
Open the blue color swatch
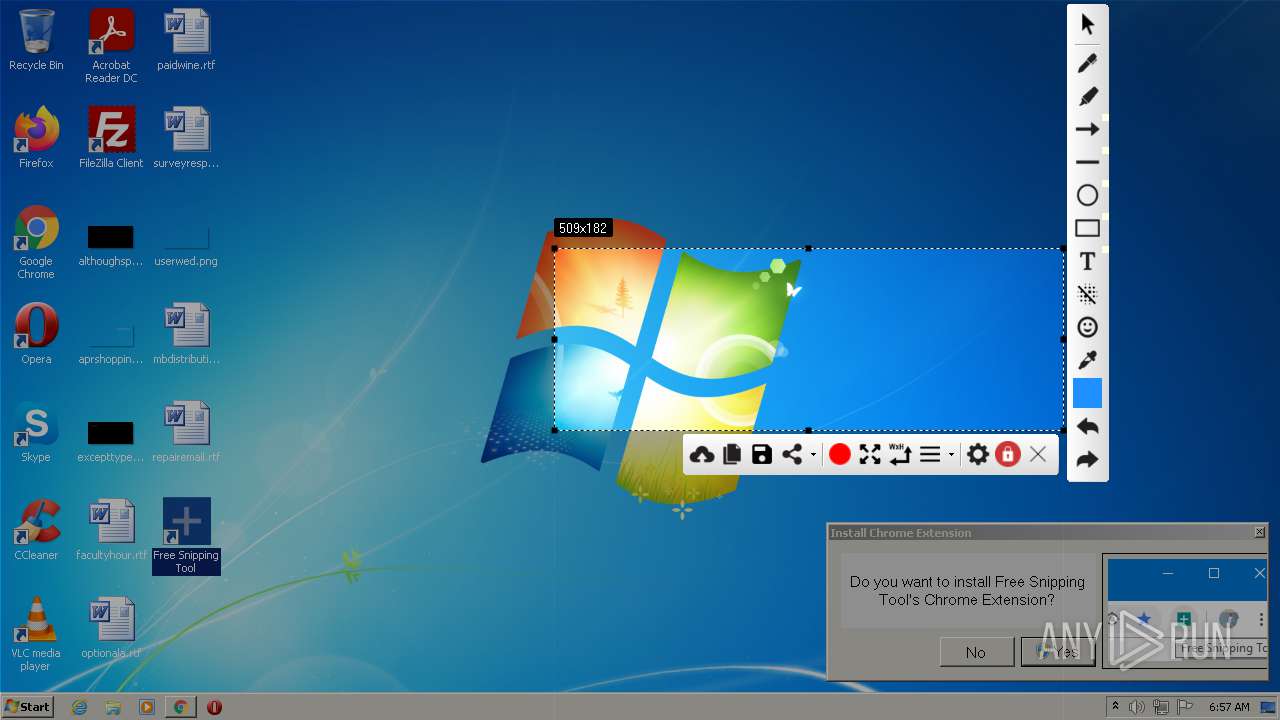pos(1087,393)
